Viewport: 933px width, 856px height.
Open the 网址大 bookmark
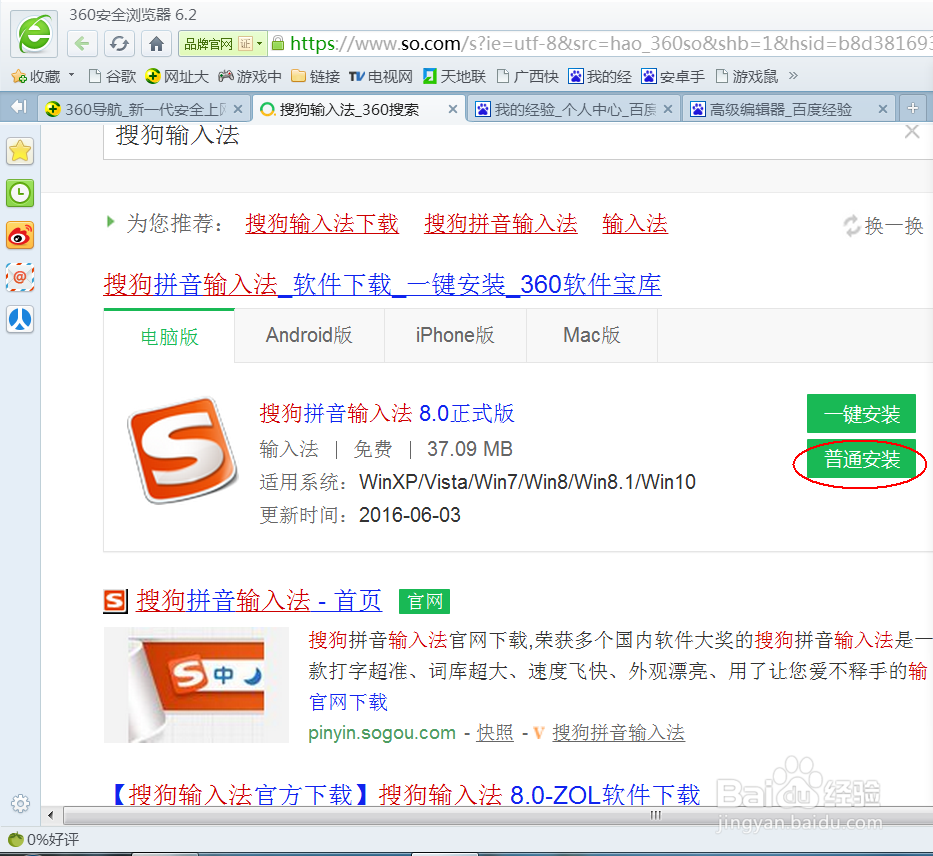point(177,76)
